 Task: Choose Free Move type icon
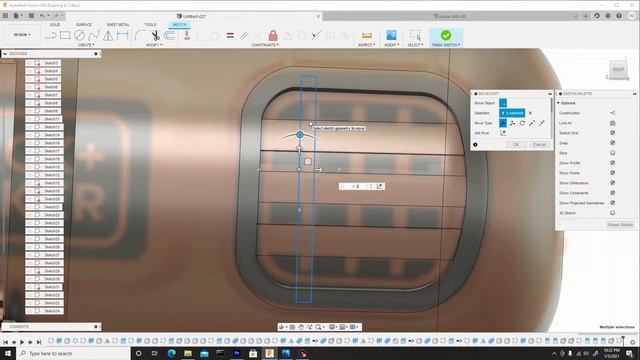pos(503,123)
